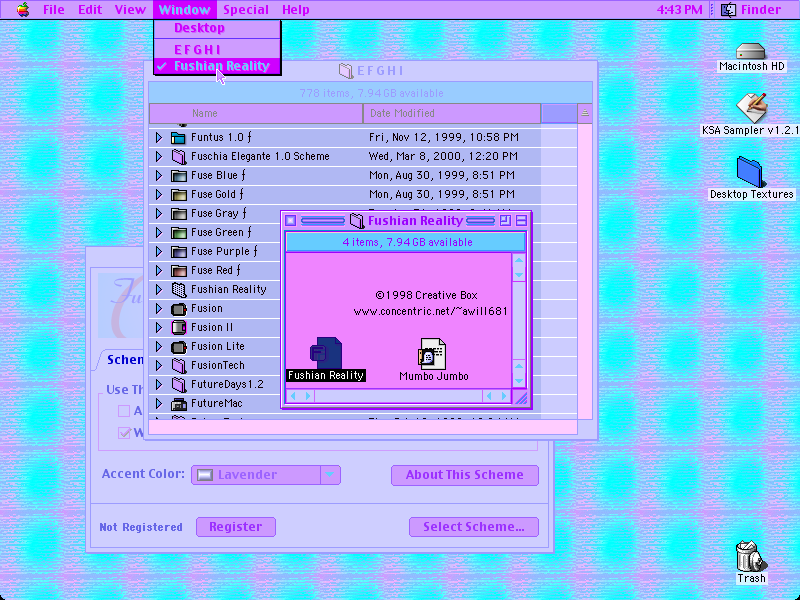Tick the unchecked checkbox in the Kaleidoscope window
Viewport: 800px width, 600px height.
coord(124,411)
